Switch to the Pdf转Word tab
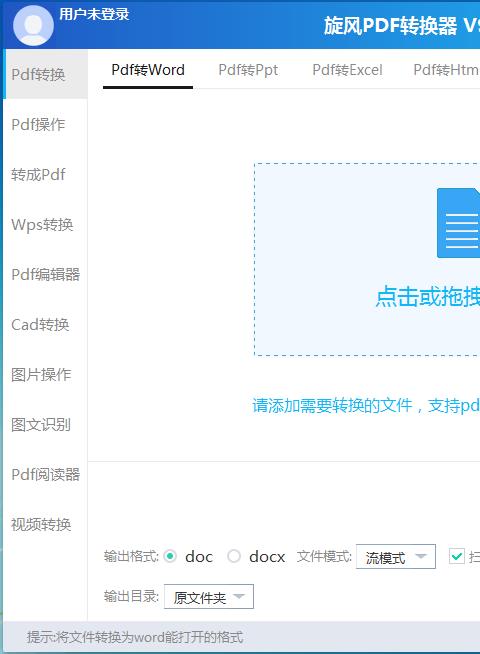480x654 pixels. (148, 70)
